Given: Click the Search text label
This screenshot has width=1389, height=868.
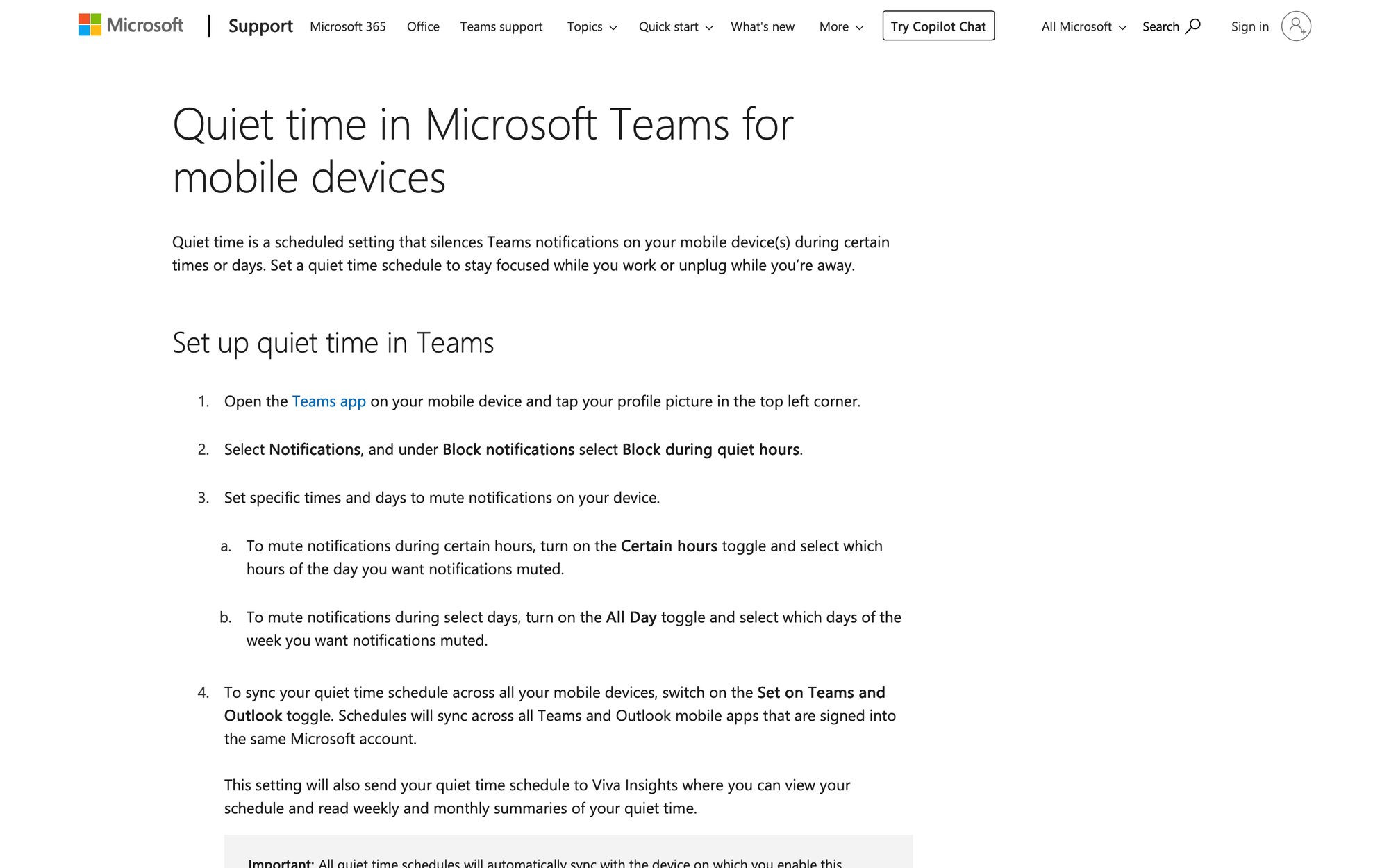Looking at the screenshot, I should tap(1161, 26).
